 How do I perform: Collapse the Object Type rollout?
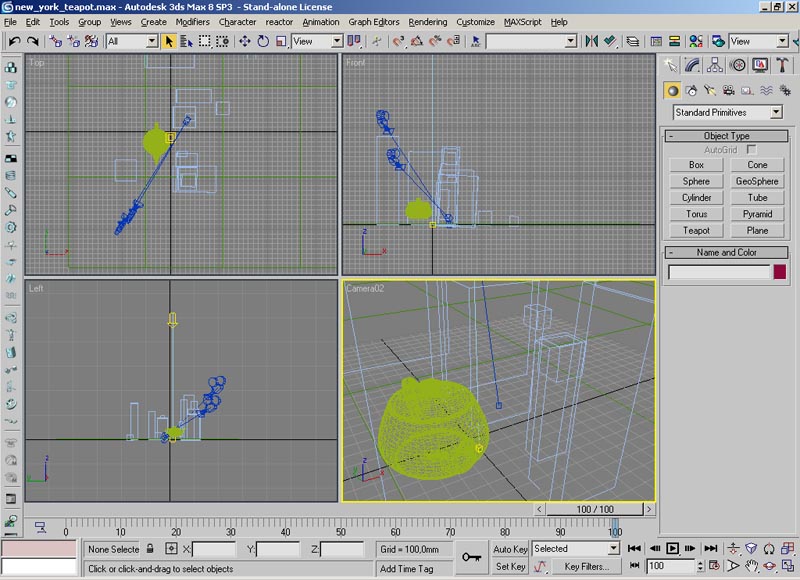(726, 136)
